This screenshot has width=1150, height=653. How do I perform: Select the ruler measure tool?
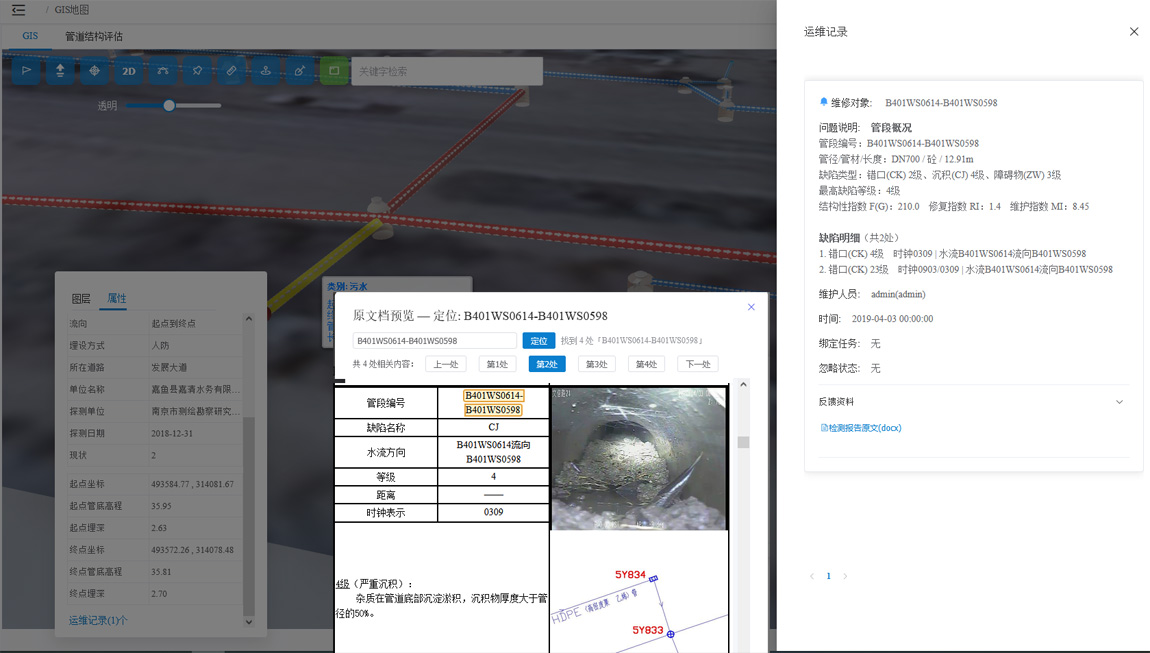click(x=231, y=71)
